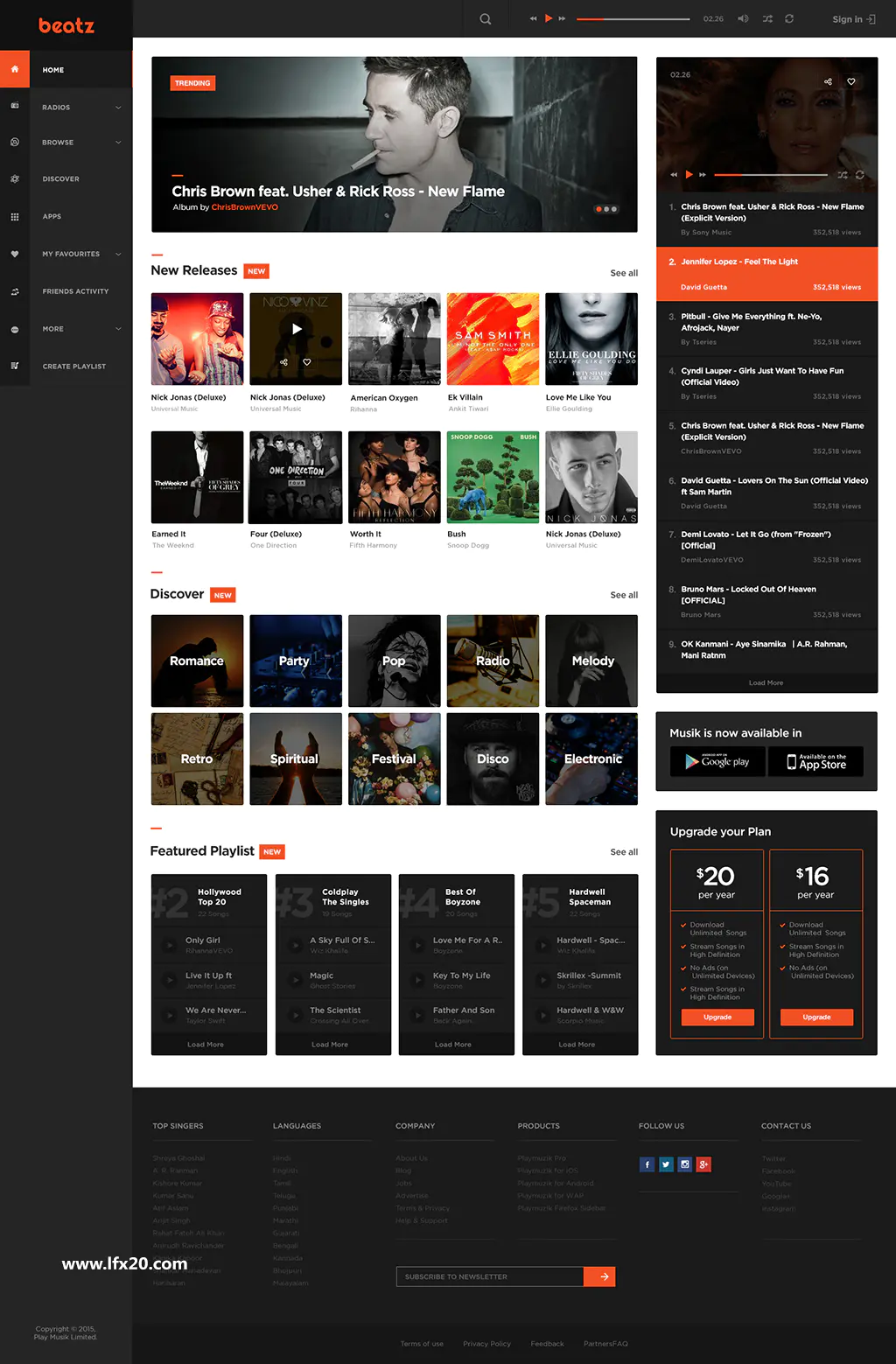
Task: Open Create Playlist in sidebar
Action: pos(74,367)
